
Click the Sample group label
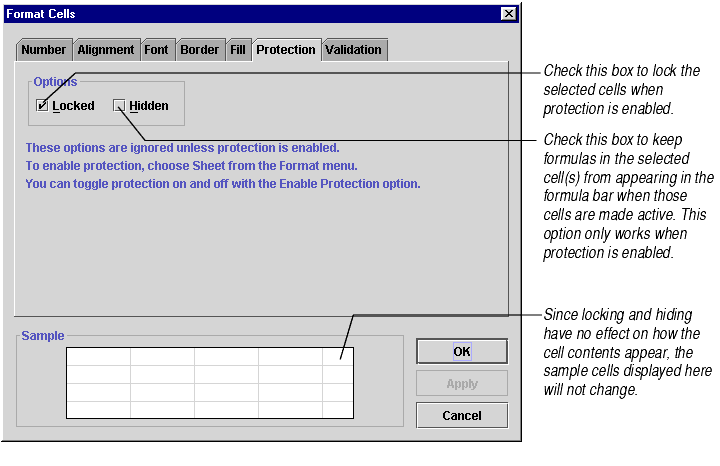click(x=42, y=336)
